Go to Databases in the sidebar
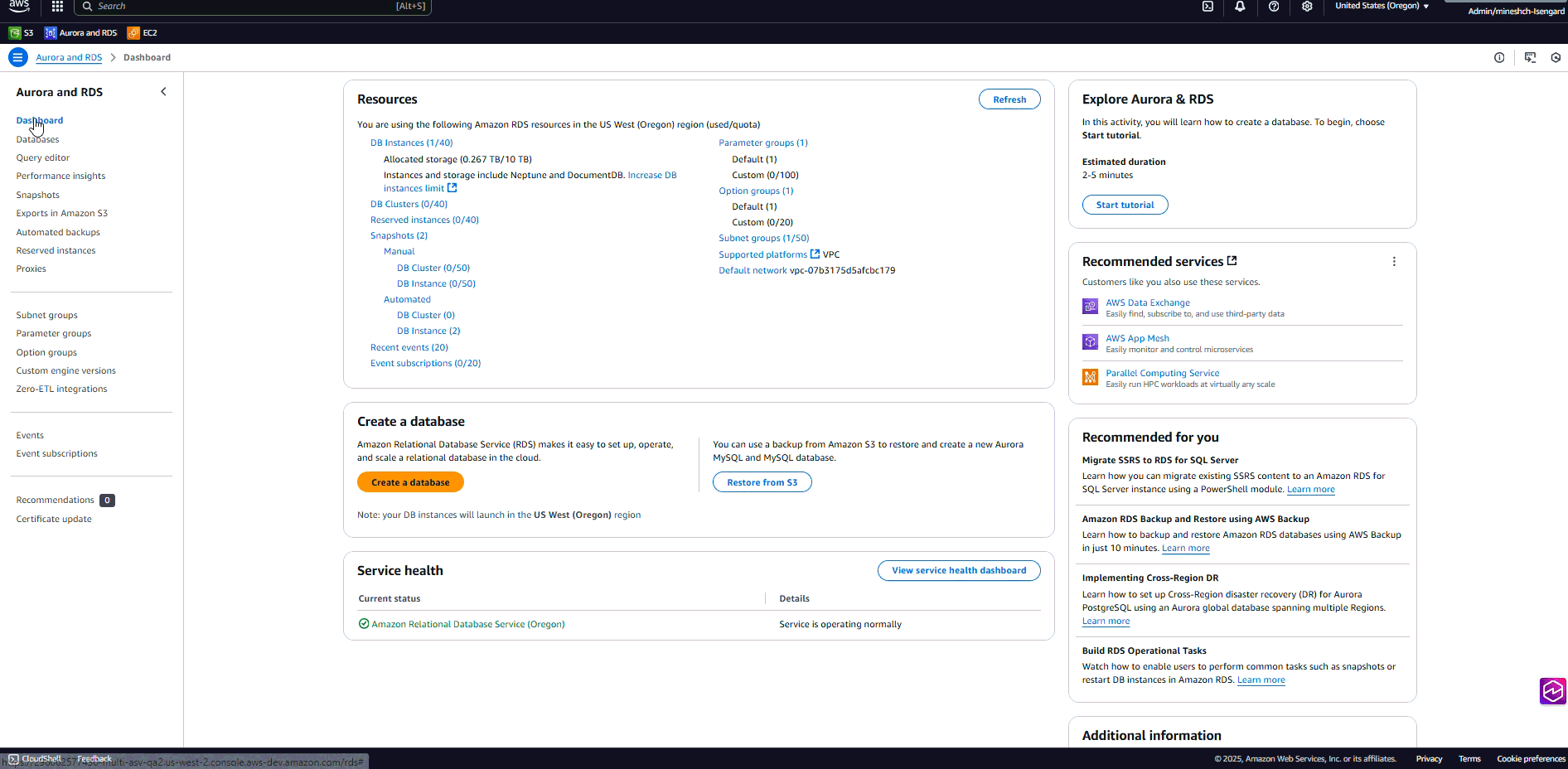The image size is (1568, 769). pos(37,139)
